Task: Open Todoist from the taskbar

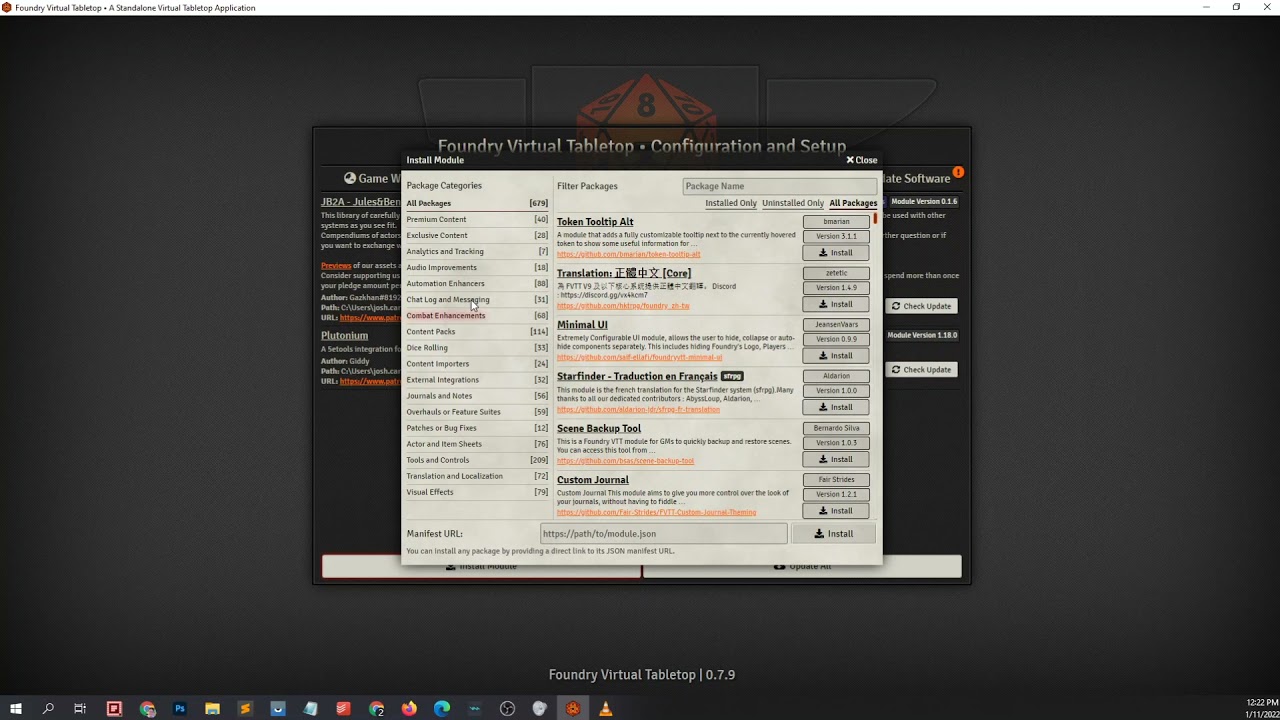Action: 343,709
